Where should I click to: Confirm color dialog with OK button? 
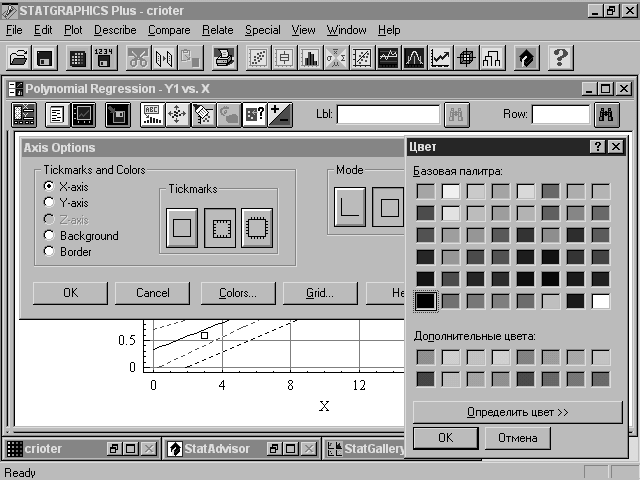446,438
